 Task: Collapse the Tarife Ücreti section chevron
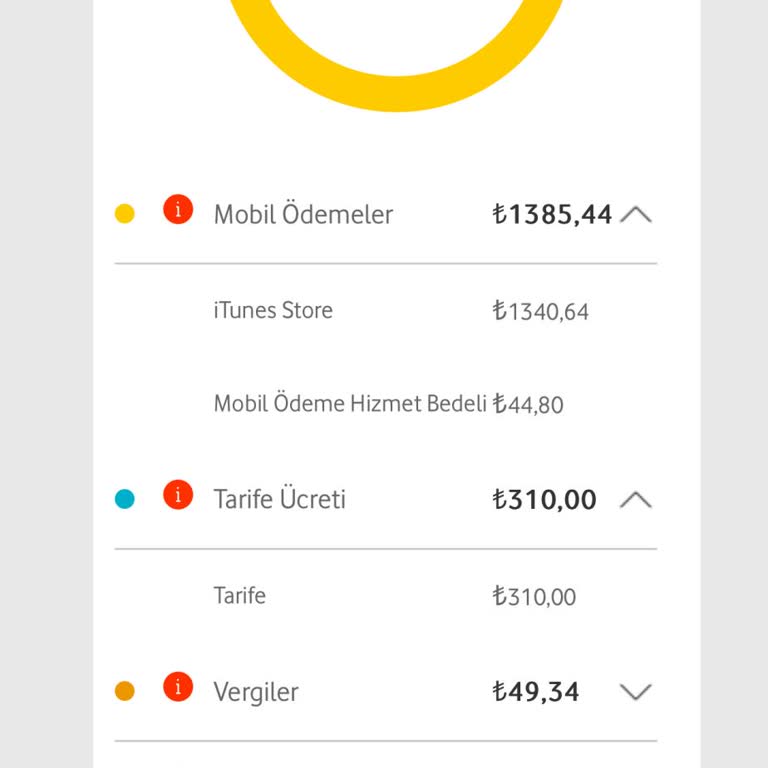tap(636, 499)
